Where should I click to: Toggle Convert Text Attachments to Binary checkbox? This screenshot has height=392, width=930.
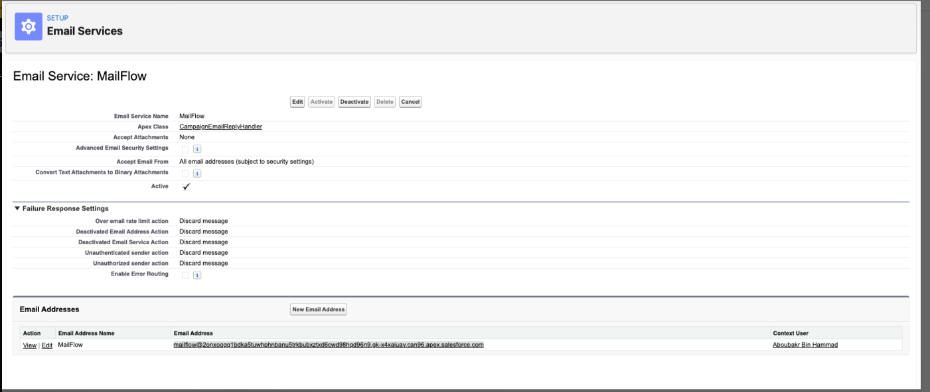pyautogui.click(x=186, y=174)
